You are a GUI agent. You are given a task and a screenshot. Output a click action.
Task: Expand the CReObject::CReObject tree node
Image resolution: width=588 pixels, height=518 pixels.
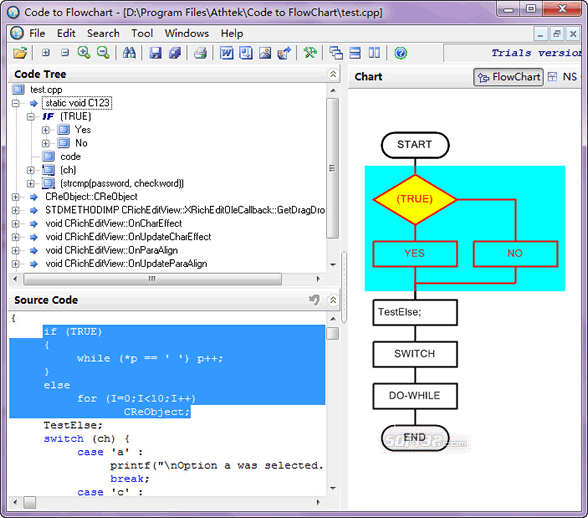click(15, 197)
